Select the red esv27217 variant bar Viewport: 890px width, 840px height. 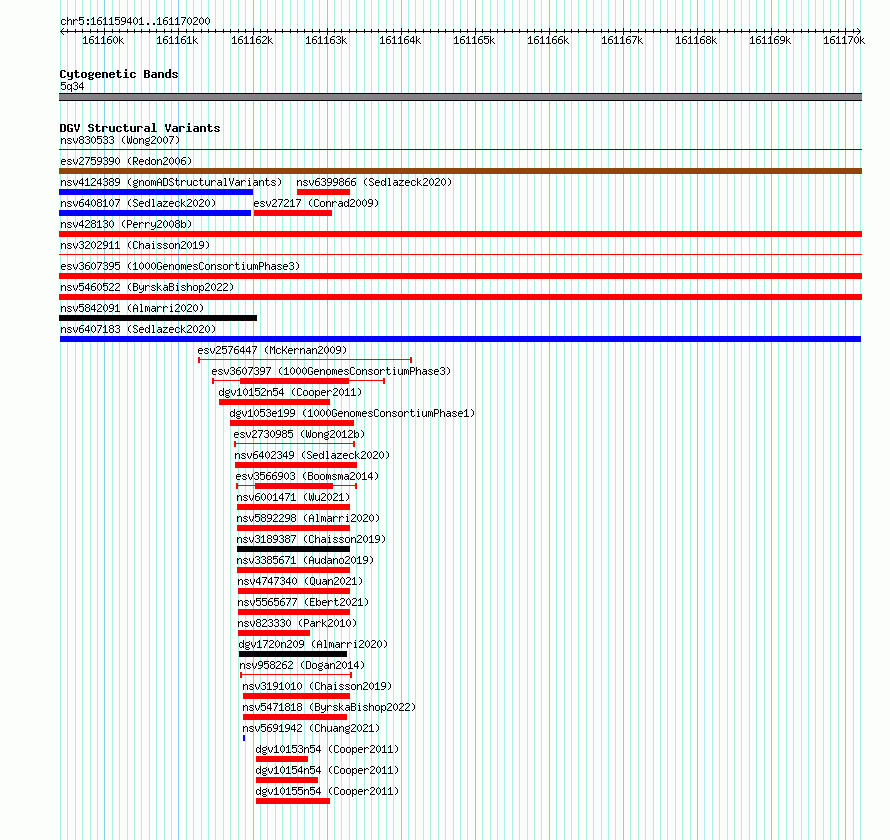pos(293,213)
